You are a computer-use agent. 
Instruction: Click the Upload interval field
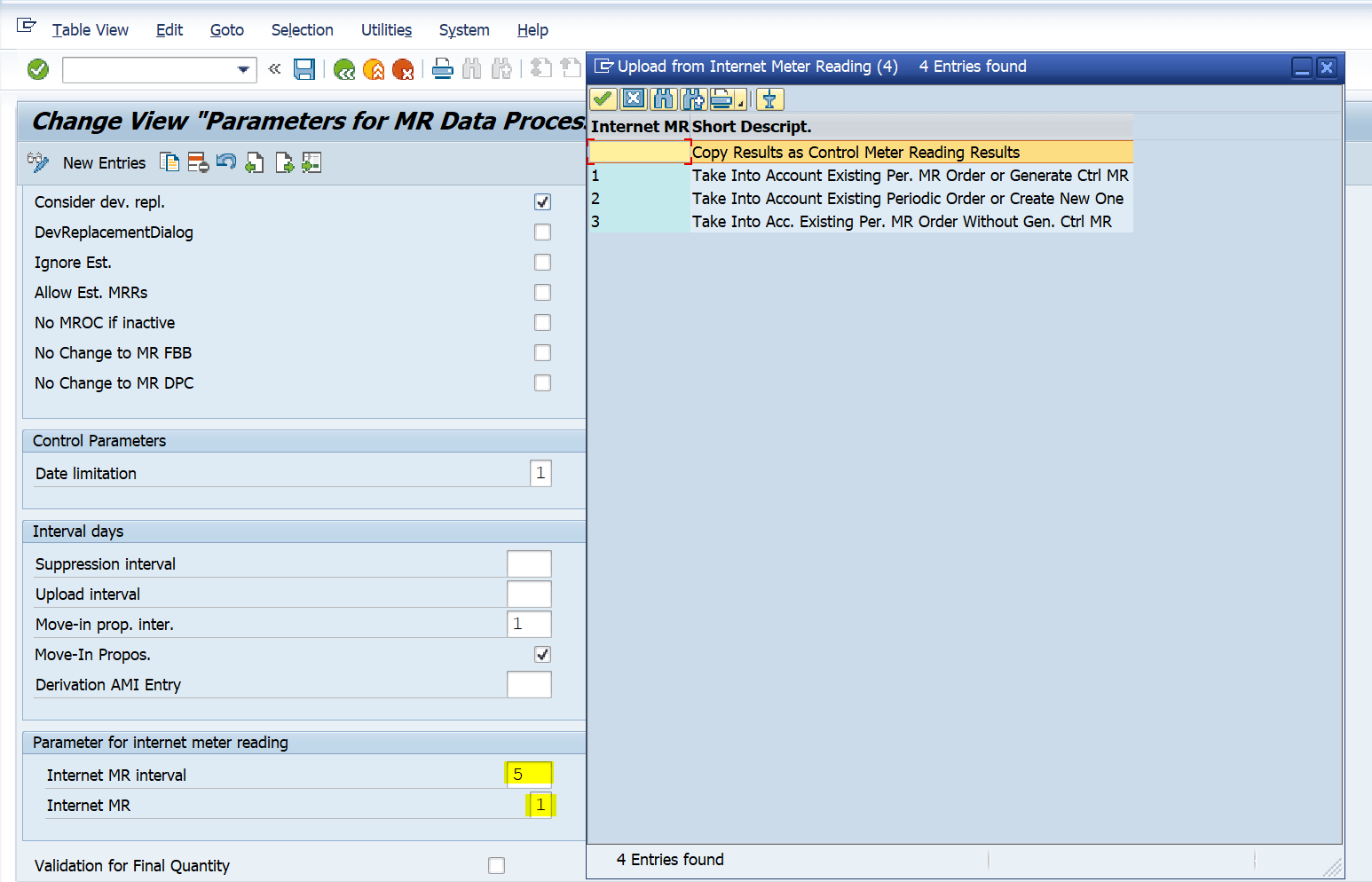pos(529,595)
